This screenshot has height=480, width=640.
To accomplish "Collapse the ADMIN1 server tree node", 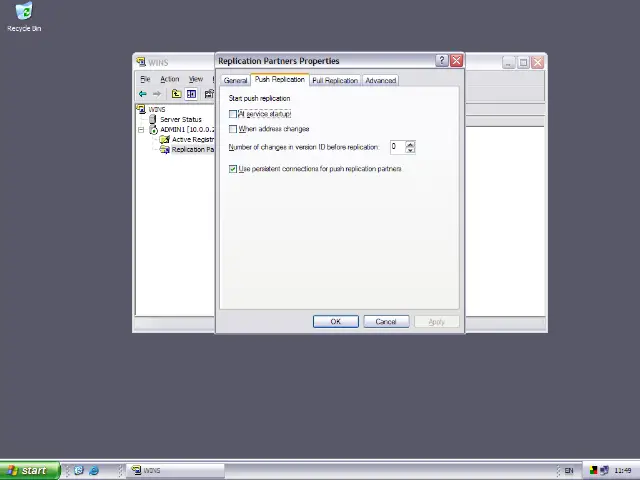I will (x=142, y=129).
